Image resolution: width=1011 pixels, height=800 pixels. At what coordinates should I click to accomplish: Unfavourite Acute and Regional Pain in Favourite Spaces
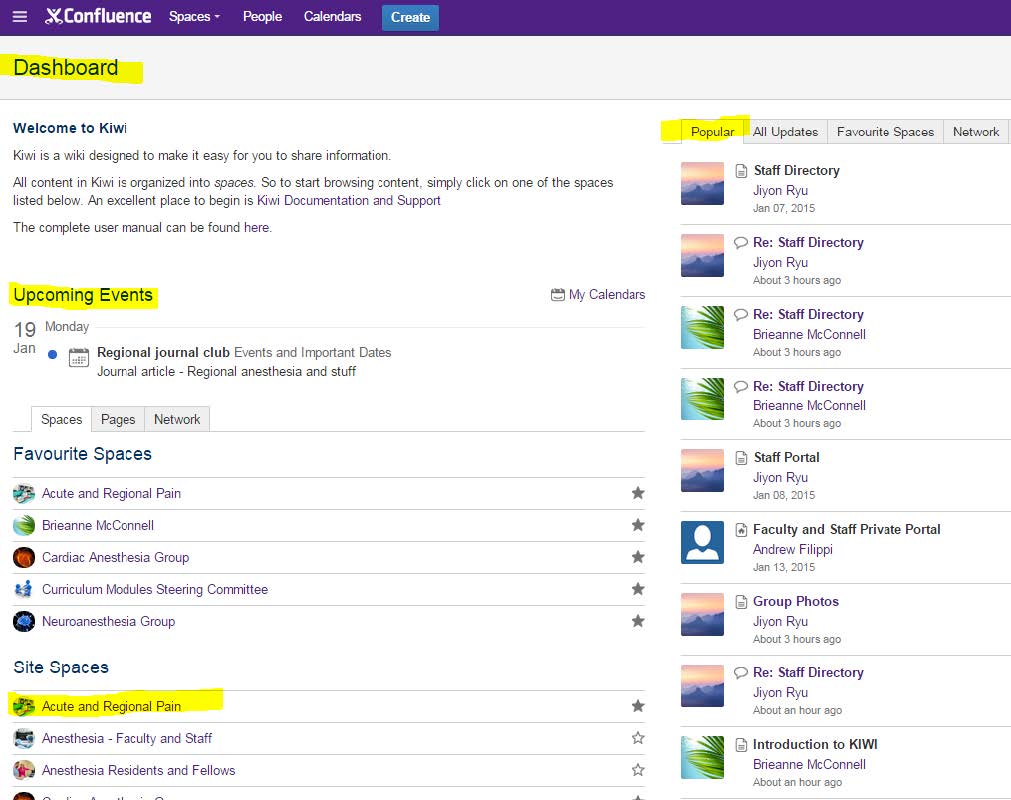coord(638,493)
